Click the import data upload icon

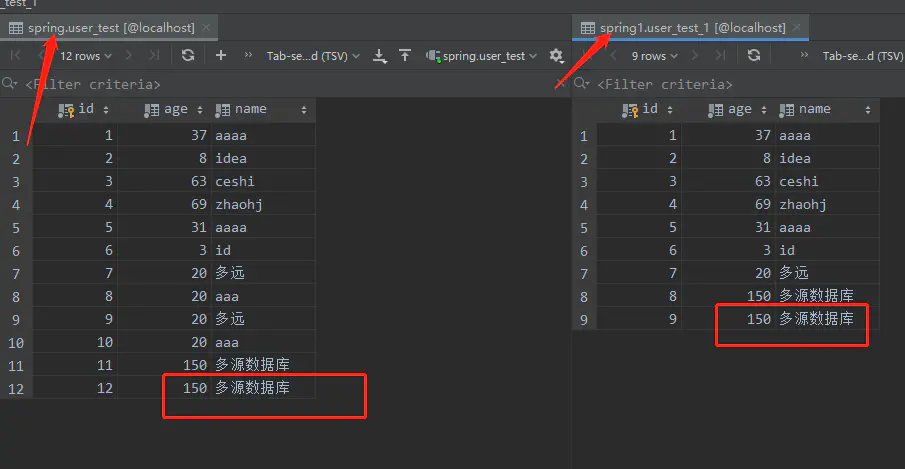pyautogui.click(x=405, y=55)
